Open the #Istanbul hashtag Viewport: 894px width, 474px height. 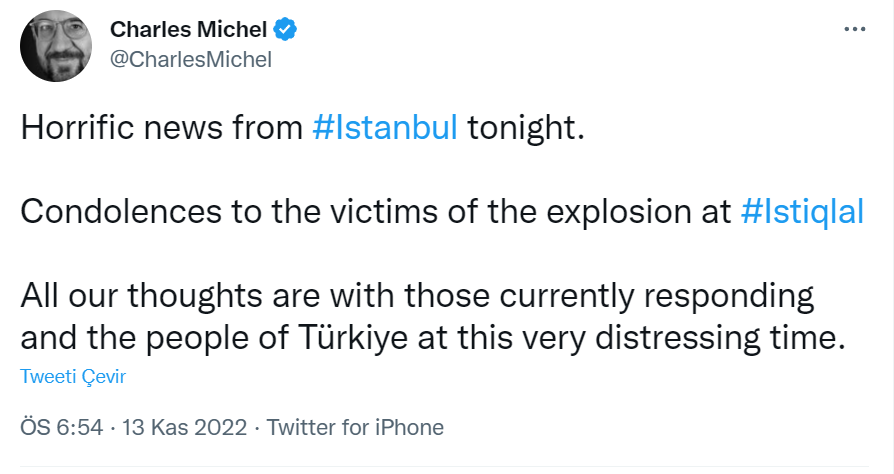point(385,127)
